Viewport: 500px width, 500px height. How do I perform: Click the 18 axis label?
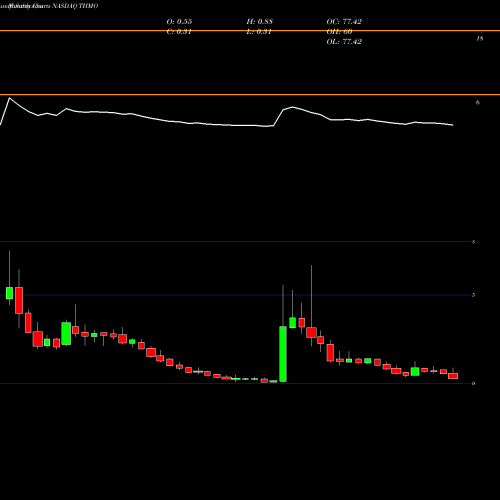[x=480, y=39]
